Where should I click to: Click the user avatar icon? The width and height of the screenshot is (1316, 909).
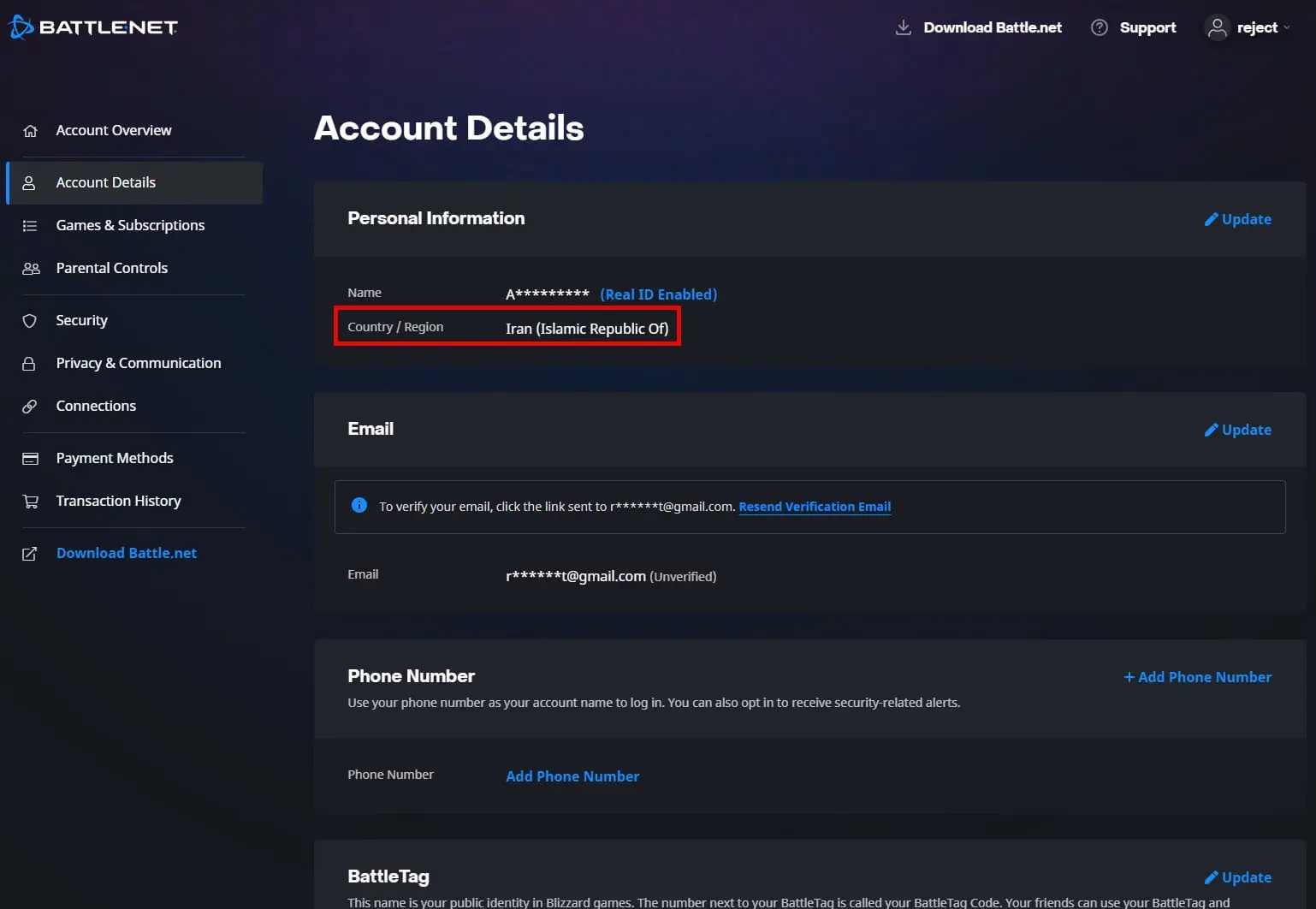click(x=1217, y=27)
